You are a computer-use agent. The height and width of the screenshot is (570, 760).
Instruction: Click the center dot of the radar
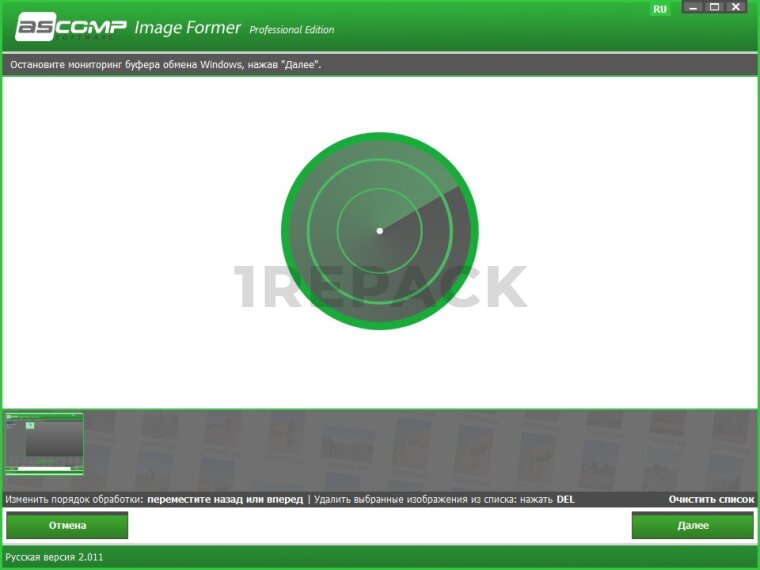pyautogui.click(x=380, y=231)
